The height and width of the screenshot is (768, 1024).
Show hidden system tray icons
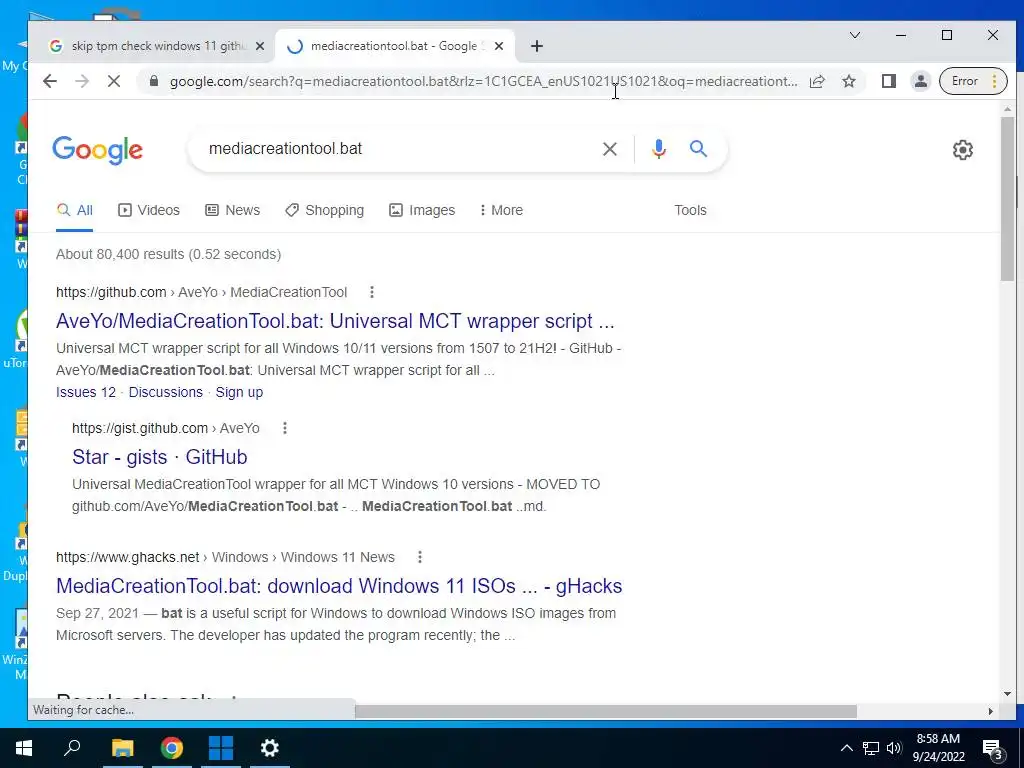[846, 748]
